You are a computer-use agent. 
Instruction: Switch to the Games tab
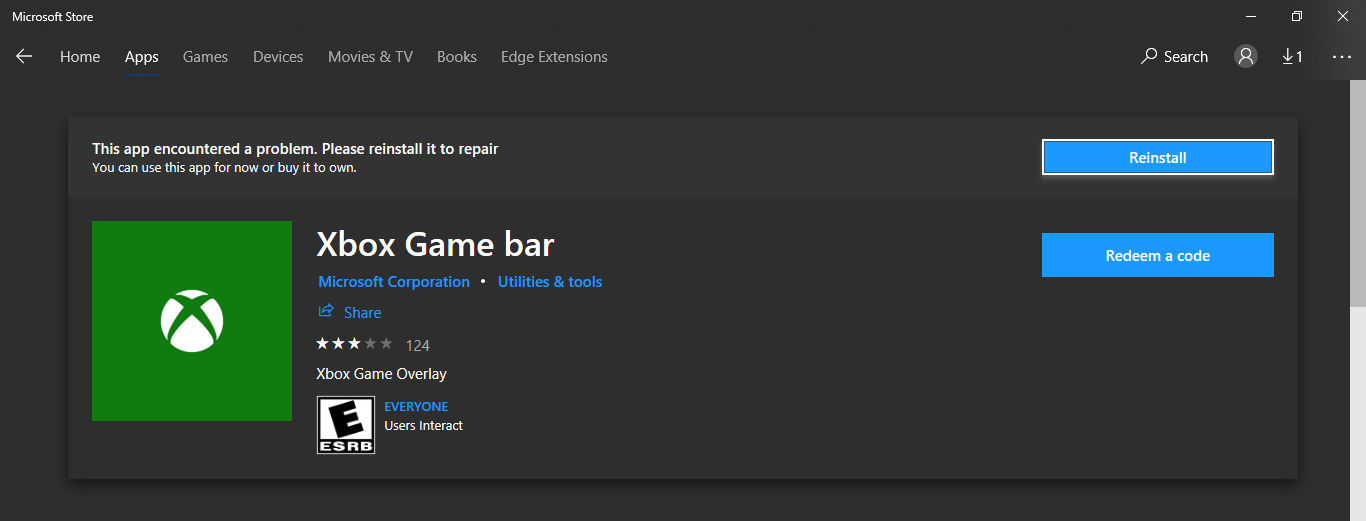205,57
